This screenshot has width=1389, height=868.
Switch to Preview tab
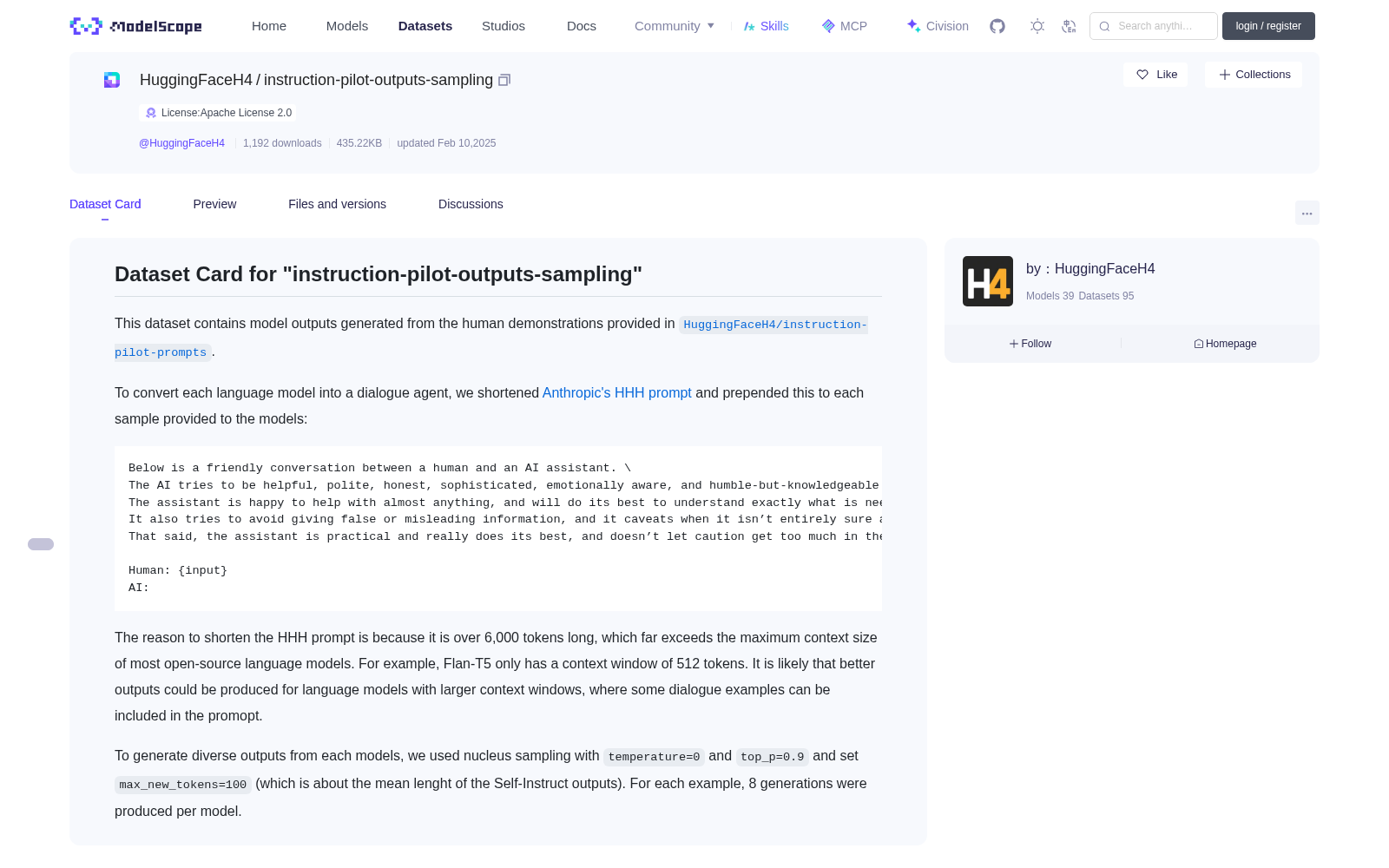pyautogui.click(x=214, y=204)
